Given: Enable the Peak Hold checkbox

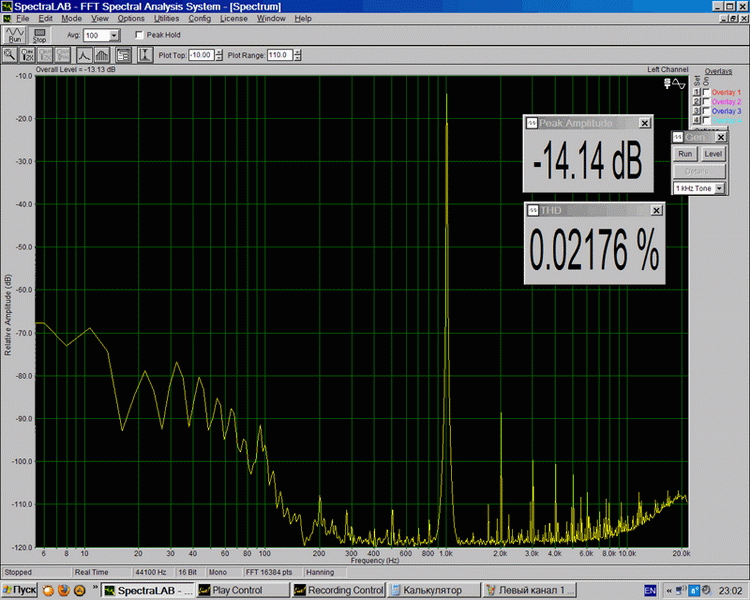Looking at the screenshot, I should coord(139,35).
